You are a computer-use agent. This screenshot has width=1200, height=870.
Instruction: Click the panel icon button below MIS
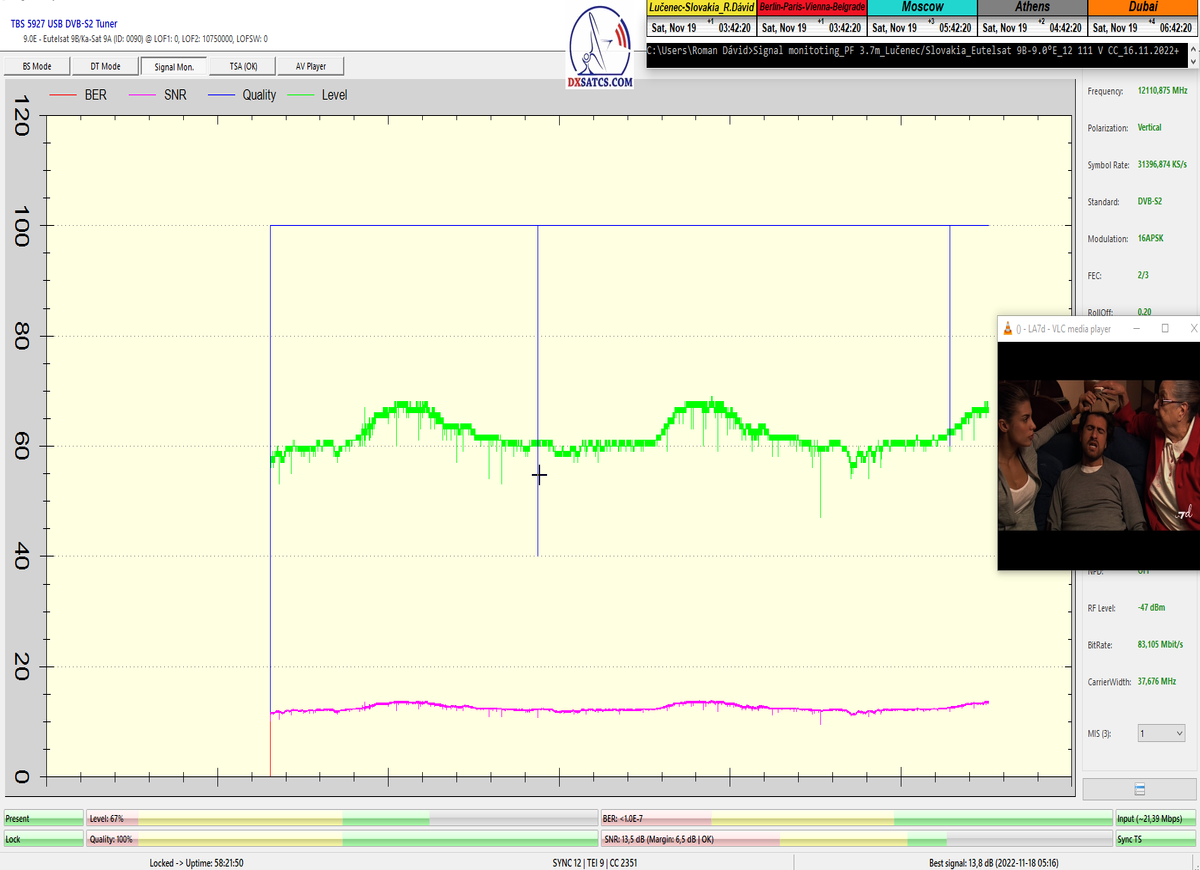(1140, 788)
